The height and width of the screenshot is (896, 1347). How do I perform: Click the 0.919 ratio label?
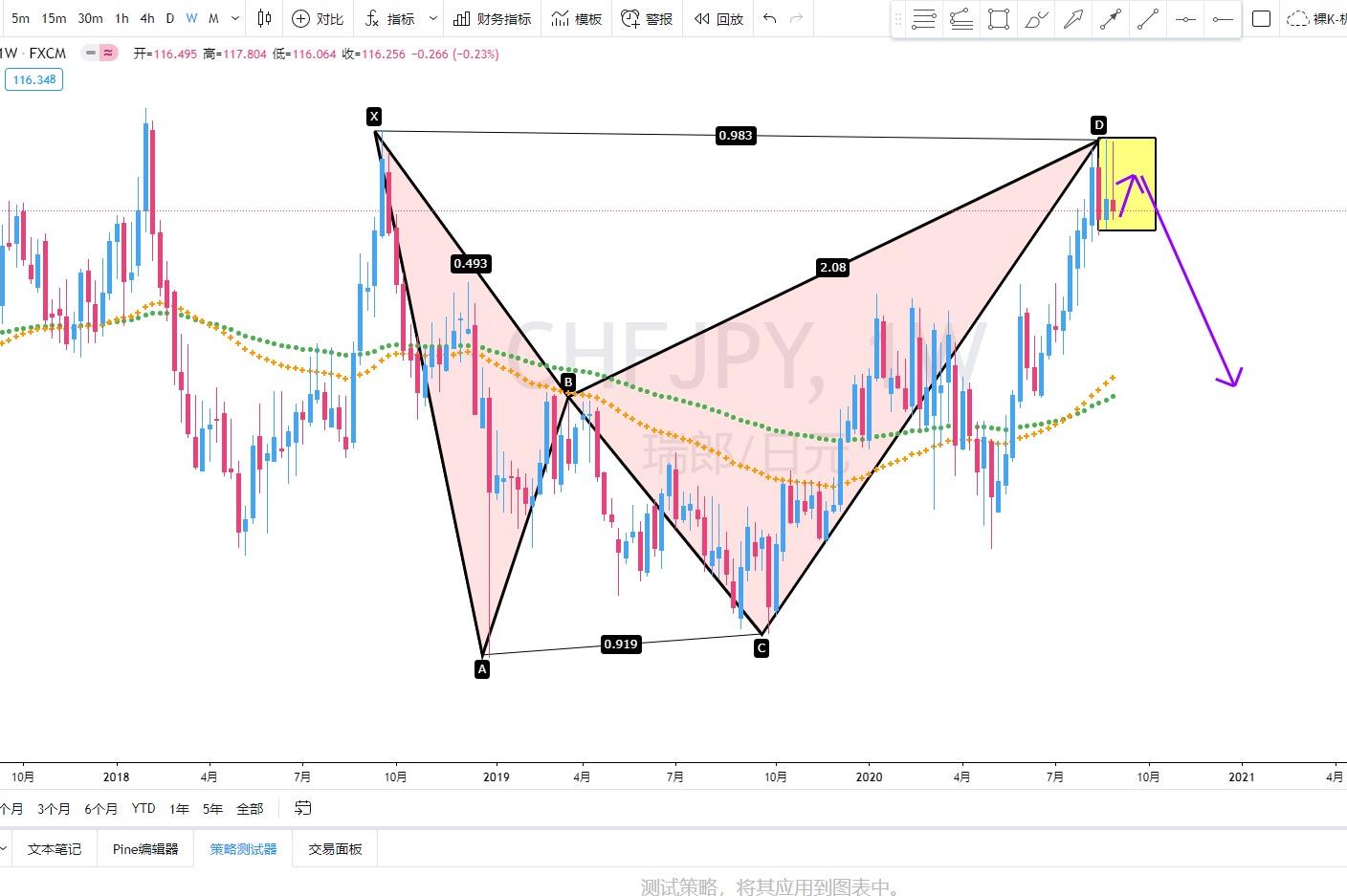coord(621,645)
